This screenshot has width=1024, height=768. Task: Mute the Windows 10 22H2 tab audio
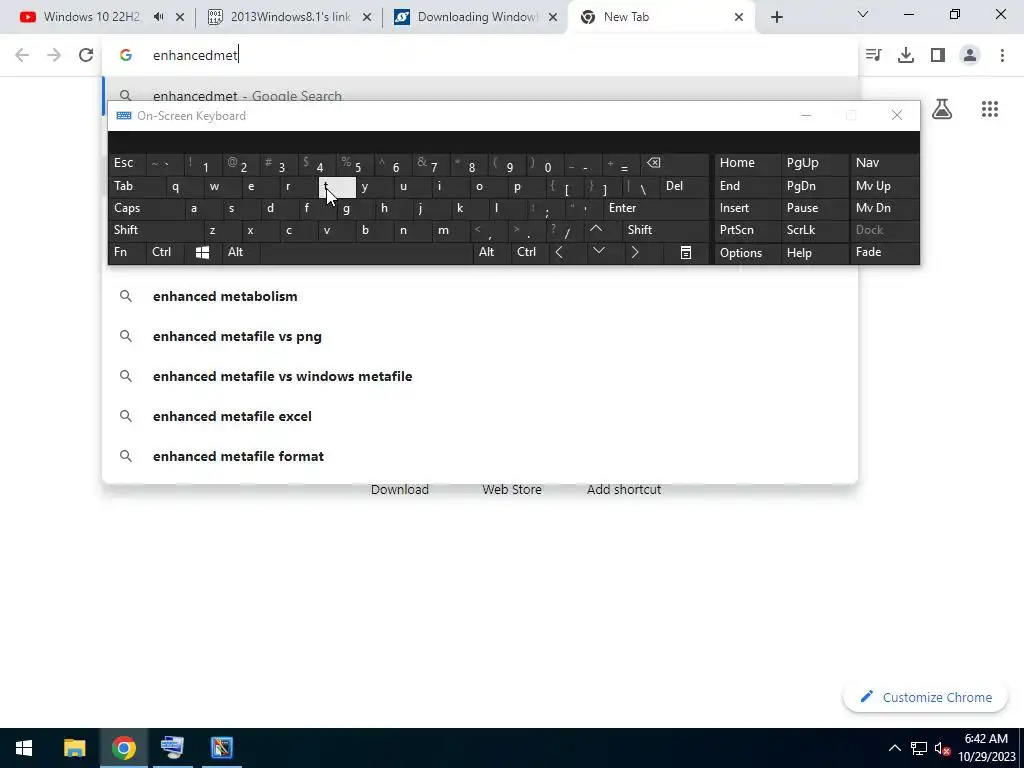click(159, 17)
